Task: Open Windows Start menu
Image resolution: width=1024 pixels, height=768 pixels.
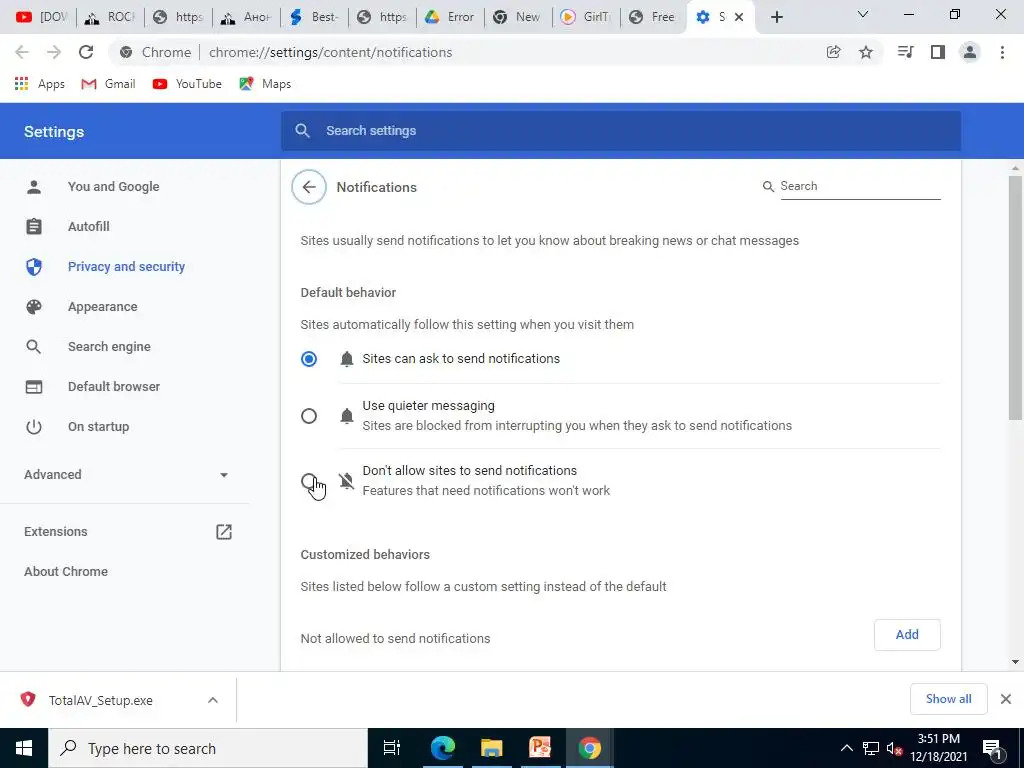Action: 24,748
